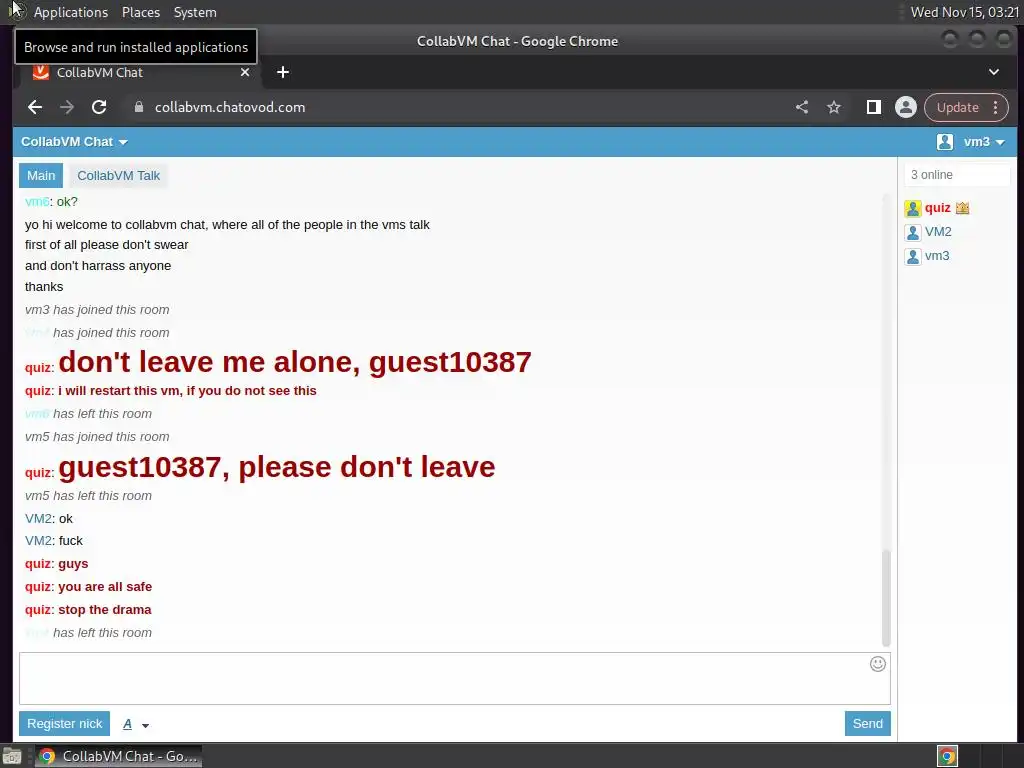Image resolution: width=1024 pixels, height=768 pixels.
Task: Click quiz name on 'you are all safe'
Action: [x=38, y=586]
